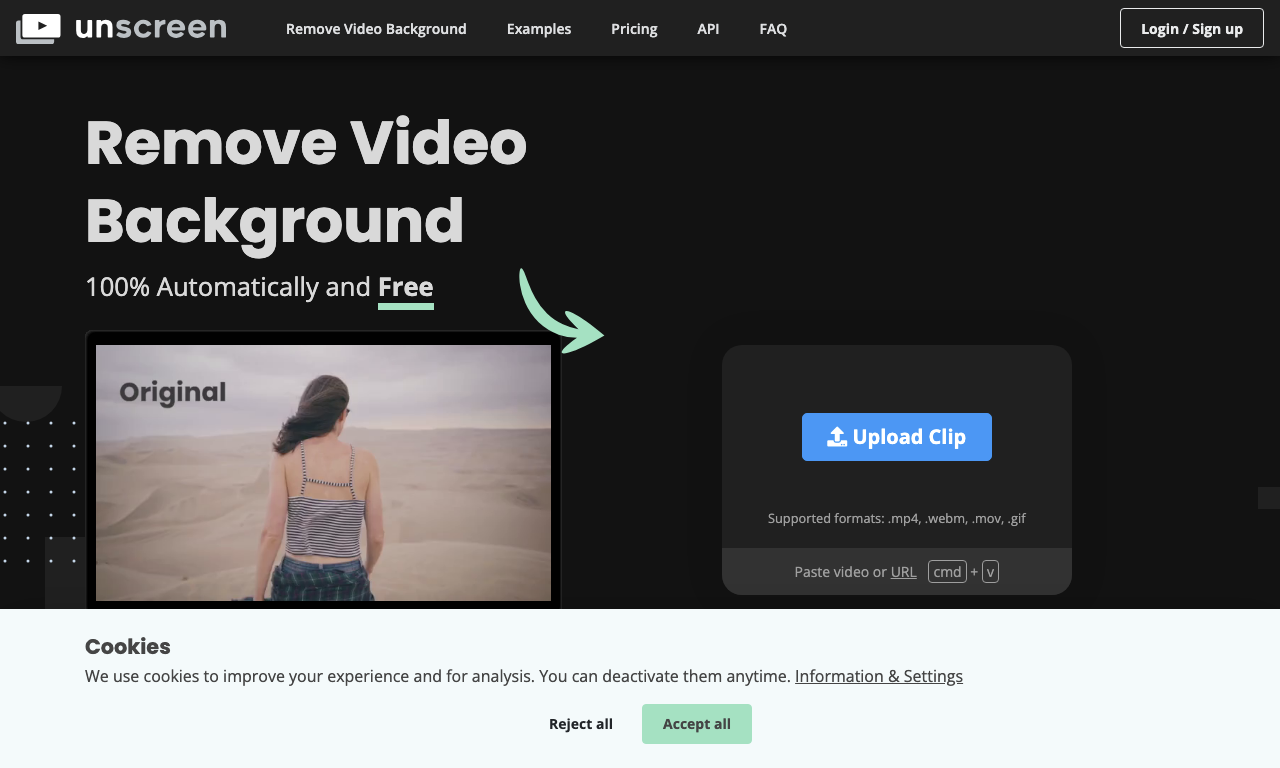The width and height of the screenshot is (1280, 768).
Task: Click the URL link to paste video
Action: [903, 572]
